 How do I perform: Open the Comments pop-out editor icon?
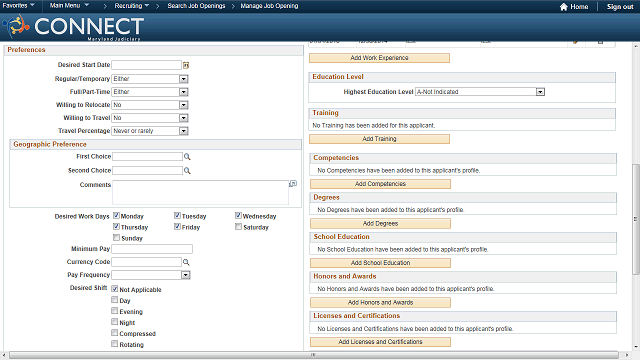[x=293, y=184]
